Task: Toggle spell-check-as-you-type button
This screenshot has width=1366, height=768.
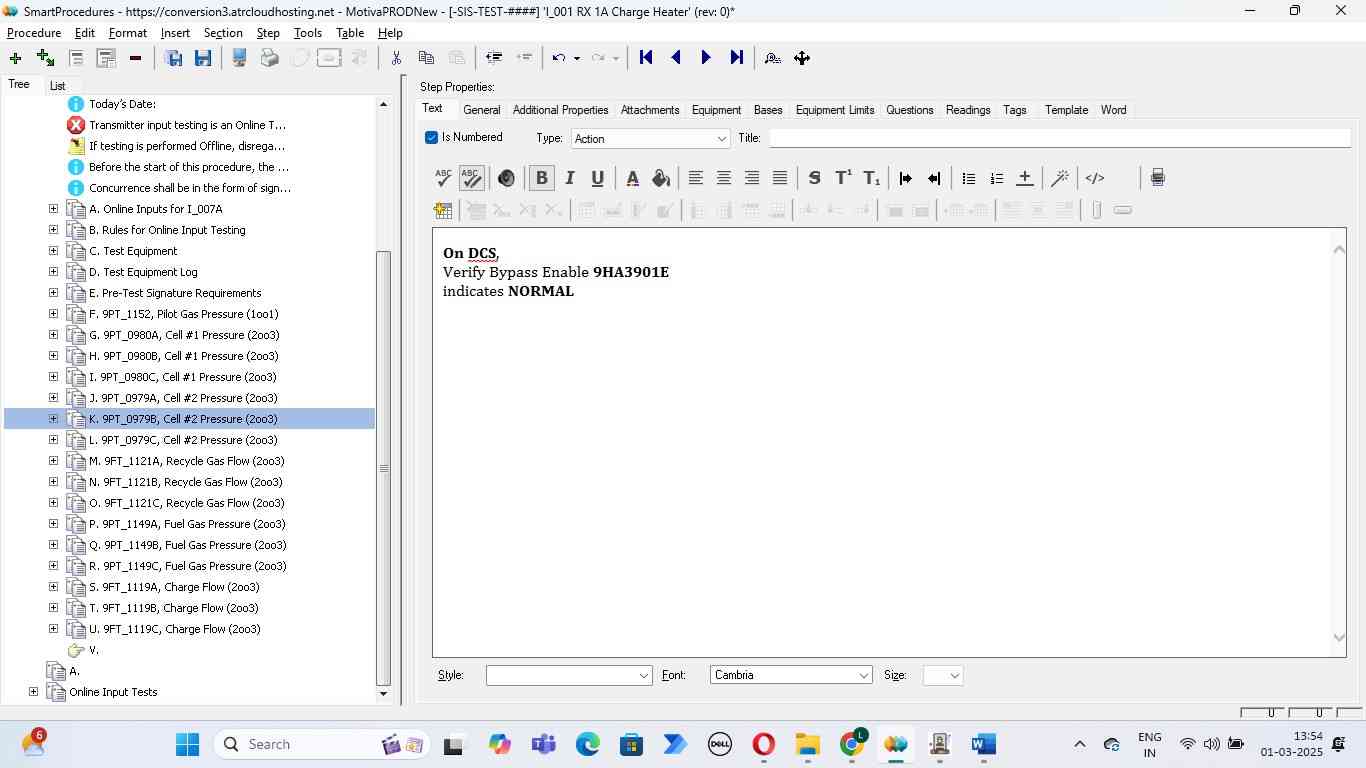Action: coord(472,178)
